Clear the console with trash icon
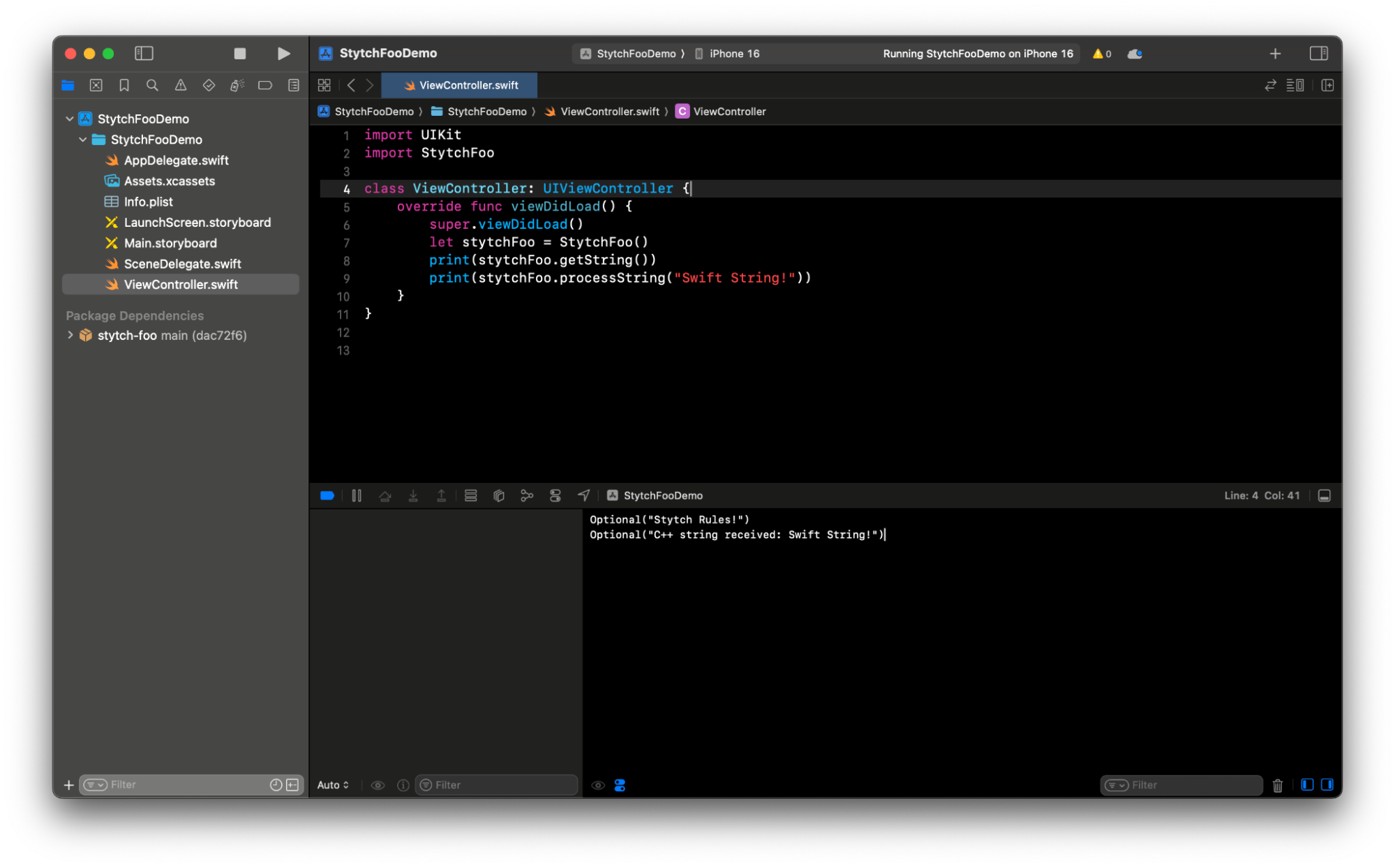Viewport: 1395px width, 868px height. coord(1277,786)
